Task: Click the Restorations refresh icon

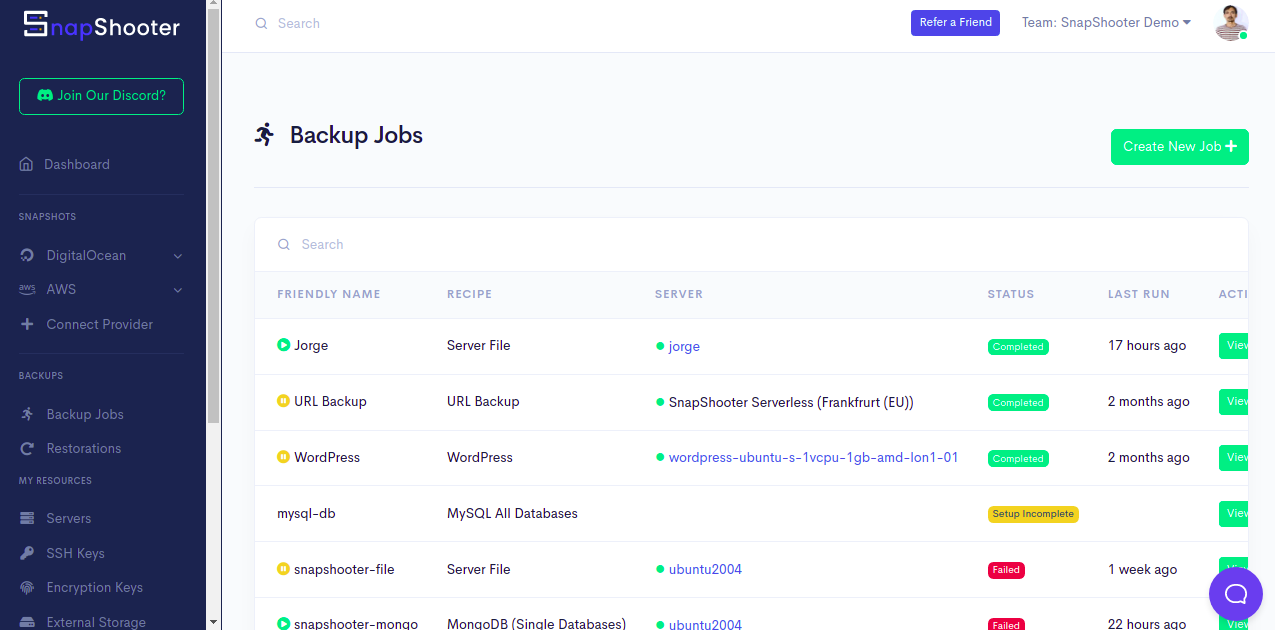Action: [x=27, y=448]
